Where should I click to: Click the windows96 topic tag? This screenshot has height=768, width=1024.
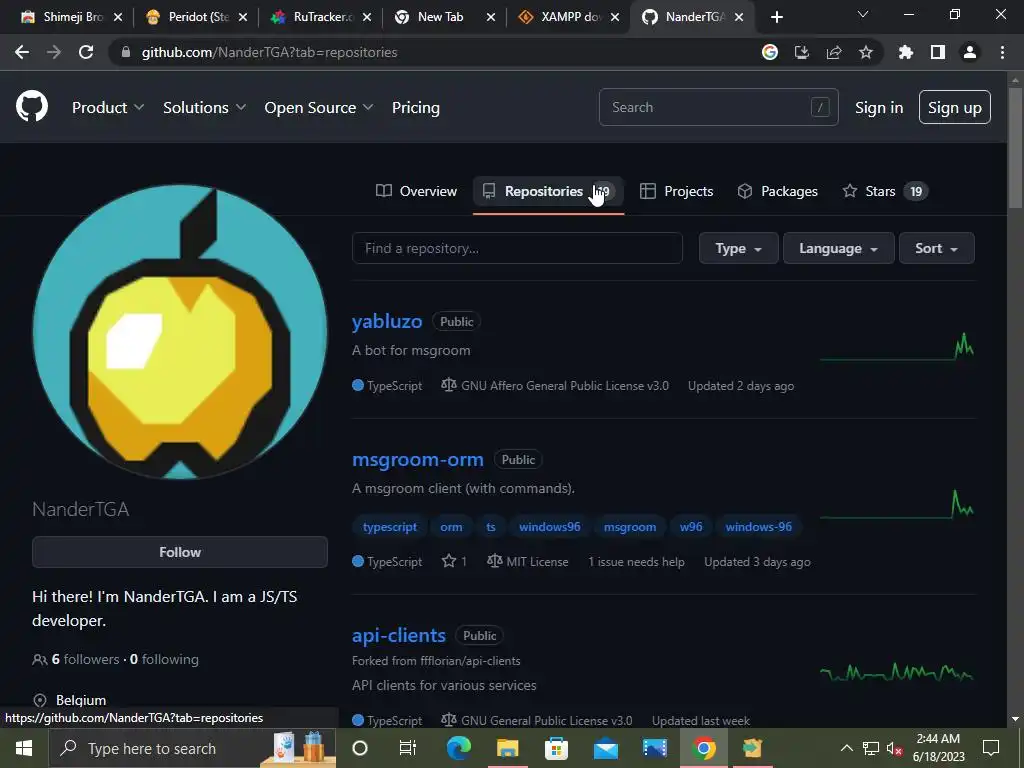tap(549, 526)
